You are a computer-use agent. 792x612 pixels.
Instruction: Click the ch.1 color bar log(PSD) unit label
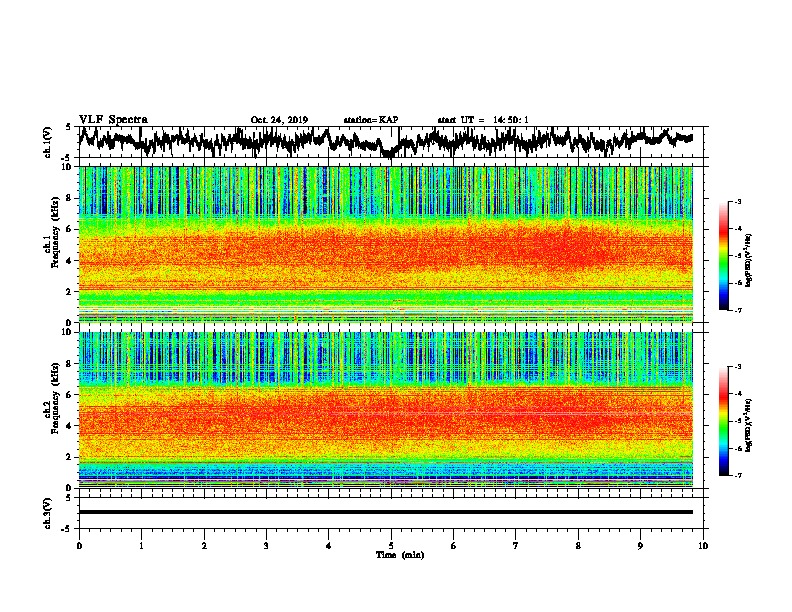click(x=749, y=260)
